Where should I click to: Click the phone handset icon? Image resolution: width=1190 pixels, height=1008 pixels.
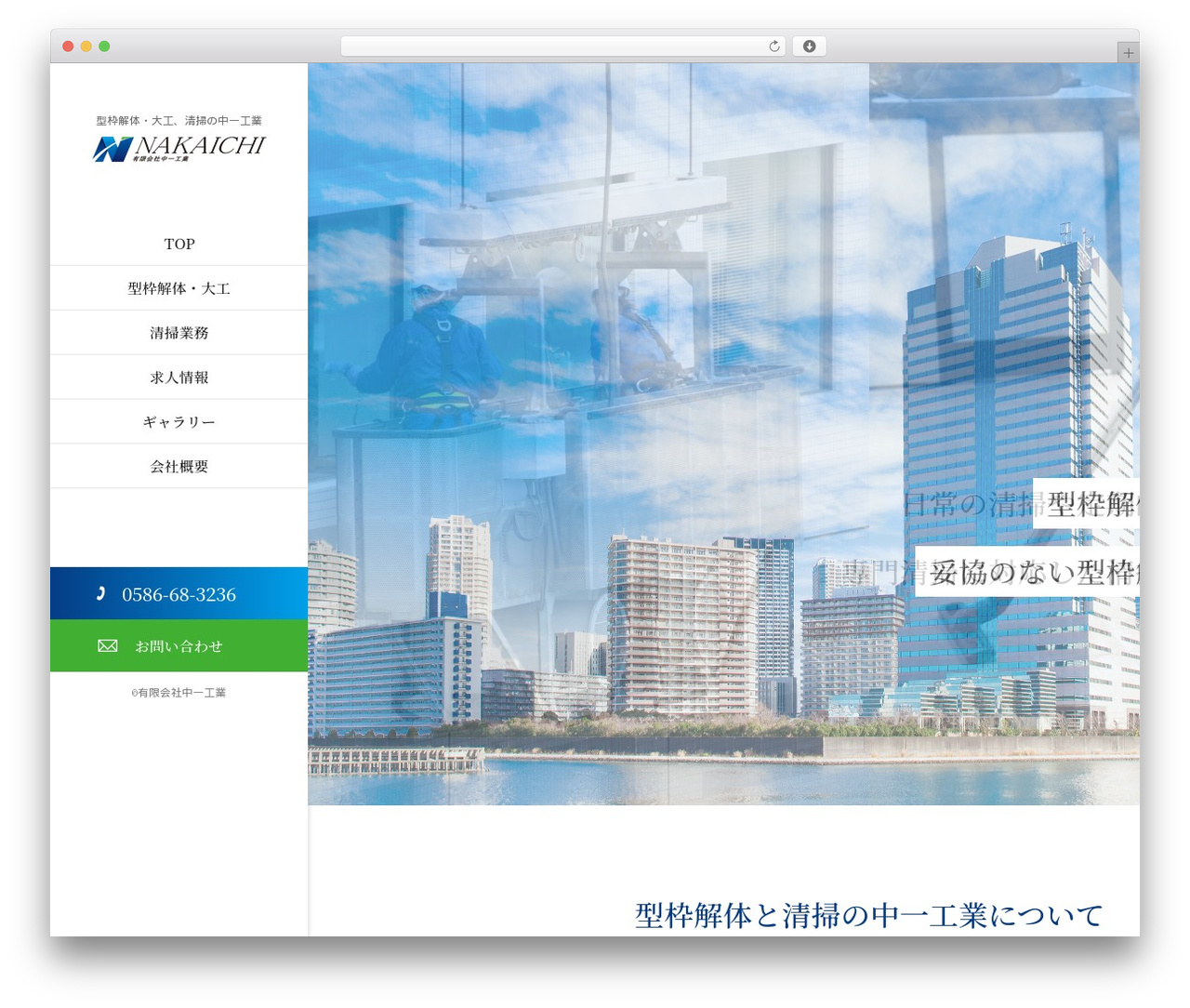[100, 593]
